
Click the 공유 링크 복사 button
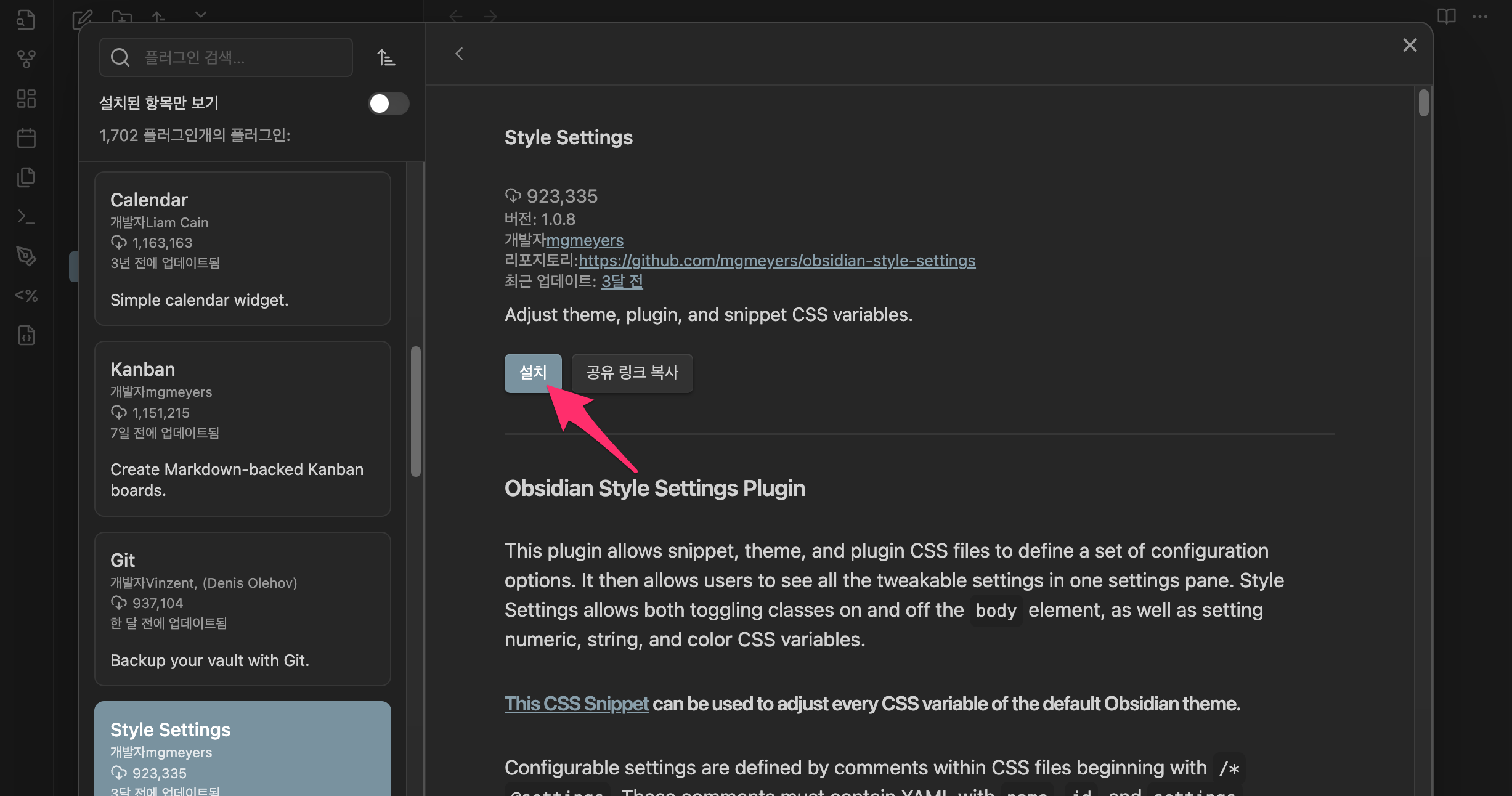pos(632,373)
